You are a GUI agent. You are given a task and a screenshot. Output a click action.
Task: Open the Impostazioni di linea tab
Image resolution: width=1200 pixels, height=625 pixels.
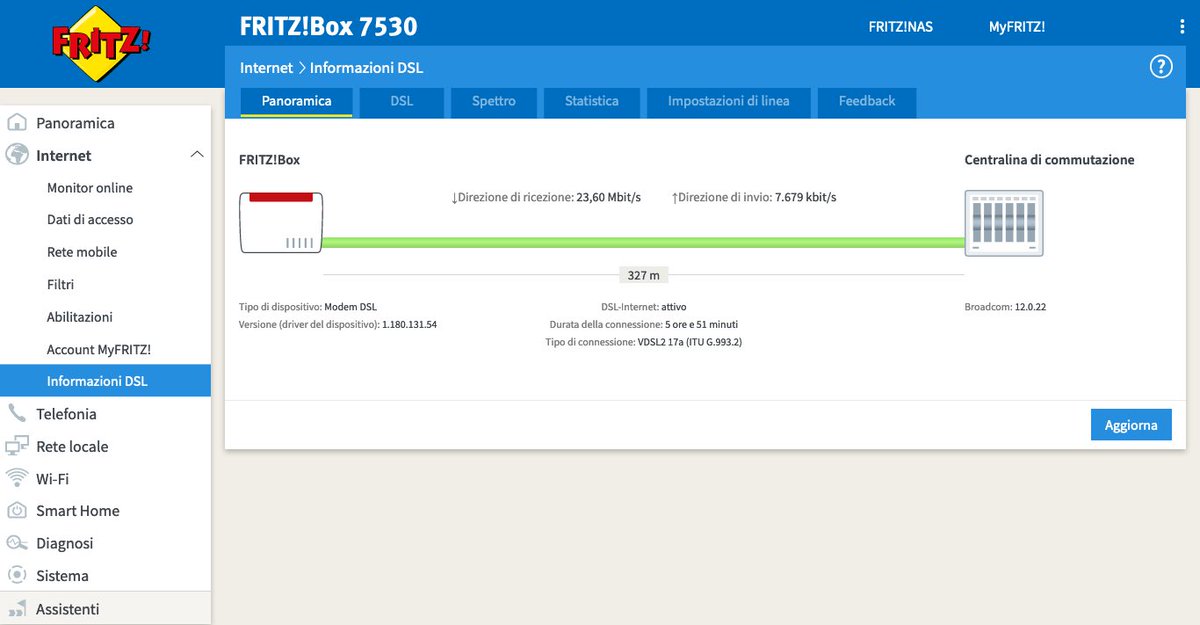729,101
